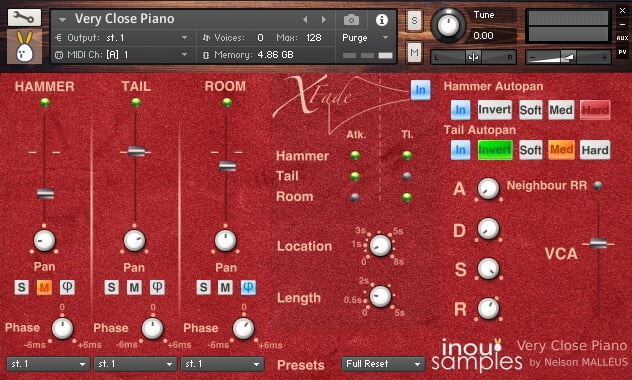
Task: Click Invert under Hammer Autopan
Action: click(x=495, y=110)
